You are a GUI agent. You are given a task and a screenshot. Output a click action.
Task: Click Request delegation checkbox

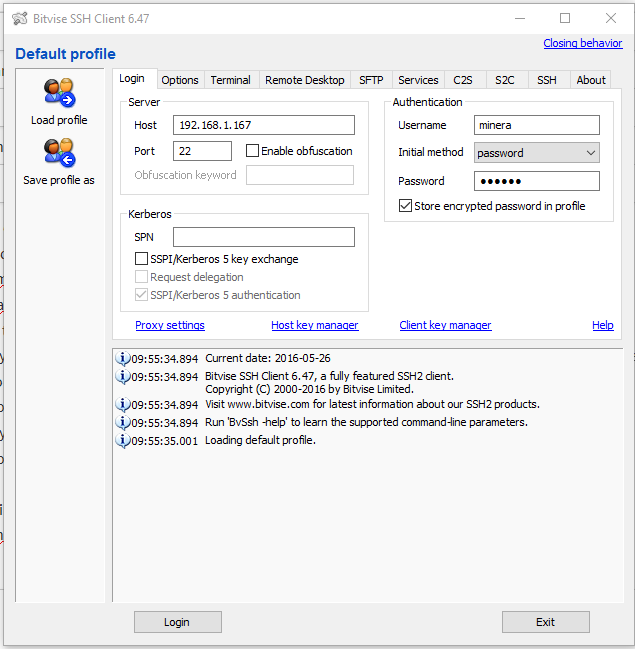(x=141, y=276)
